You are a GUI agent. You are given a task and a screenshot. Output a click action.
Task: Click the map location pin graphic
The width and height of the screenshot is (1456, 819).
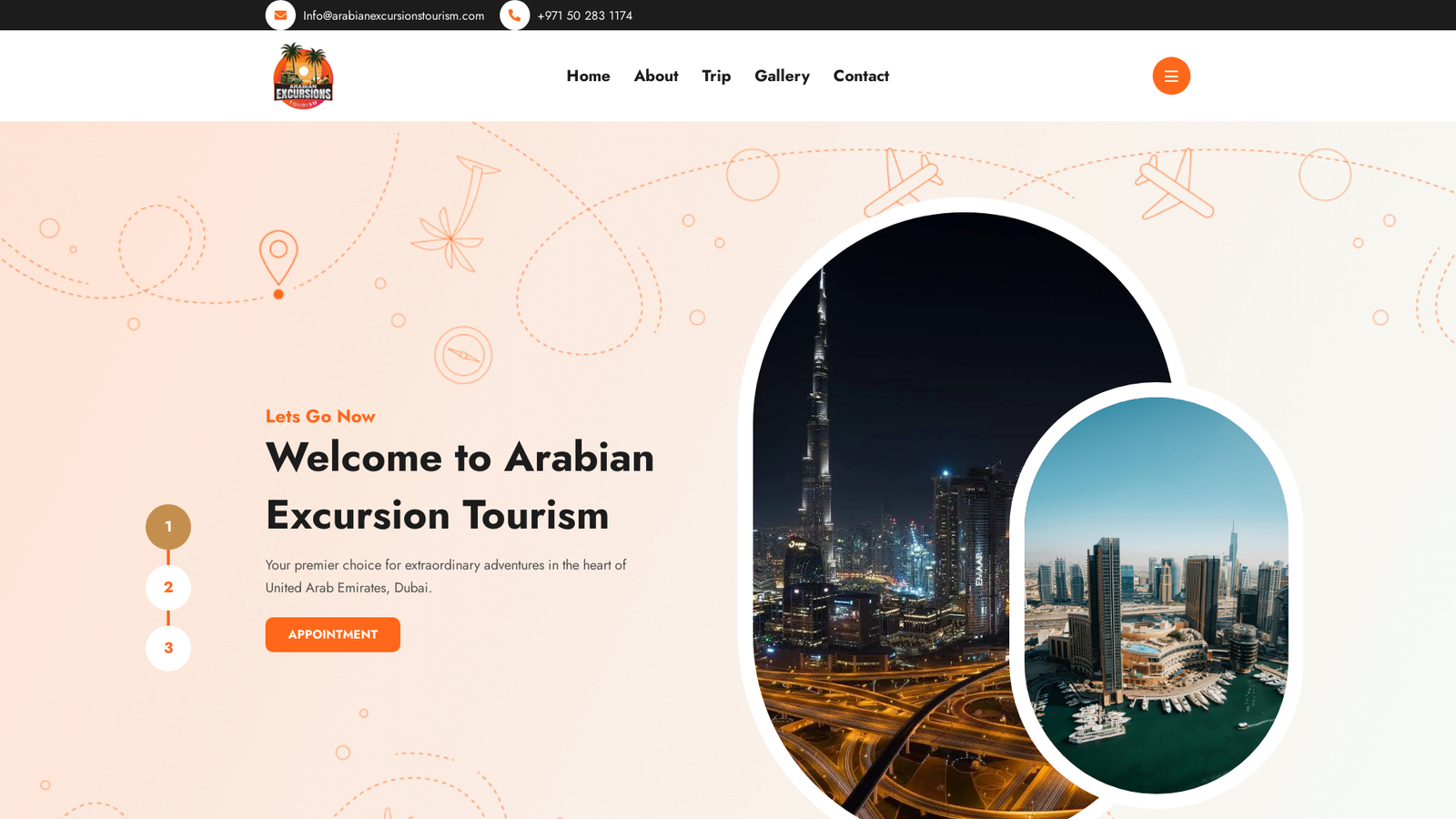coord(278,264)
